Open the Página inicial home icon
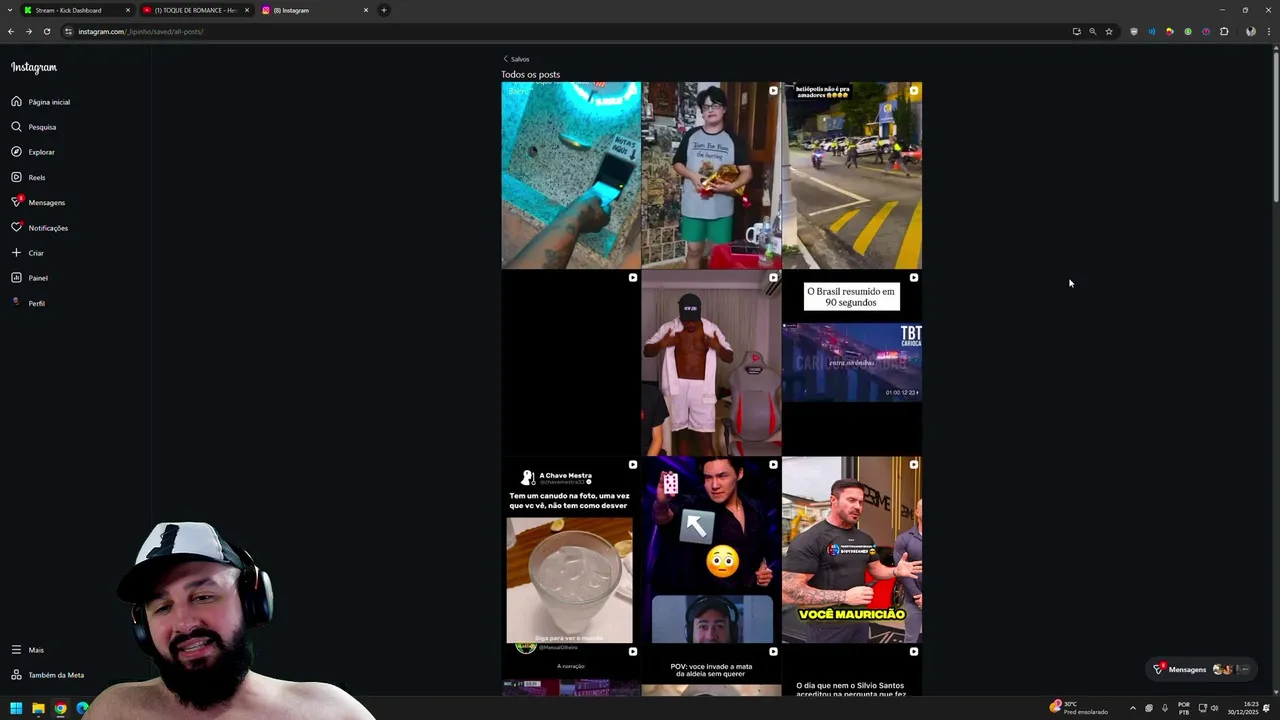Screen dimensions: 1280x720 [16, 101]
